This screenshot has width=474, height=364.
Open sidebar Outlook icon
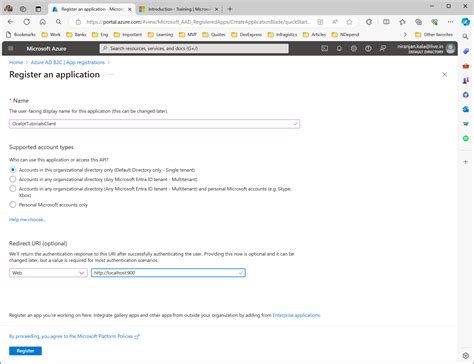466,109
